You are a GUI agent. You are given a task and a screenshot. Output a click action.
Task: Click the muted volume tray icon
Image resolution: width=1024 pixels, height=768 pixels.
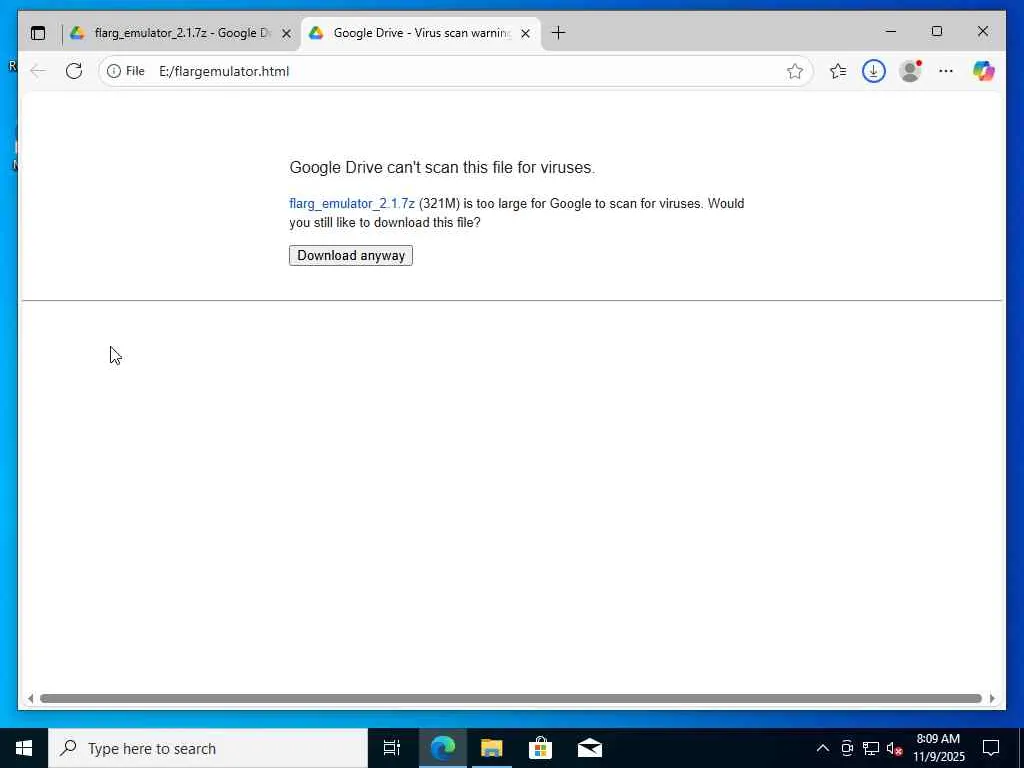coord(894,748)
